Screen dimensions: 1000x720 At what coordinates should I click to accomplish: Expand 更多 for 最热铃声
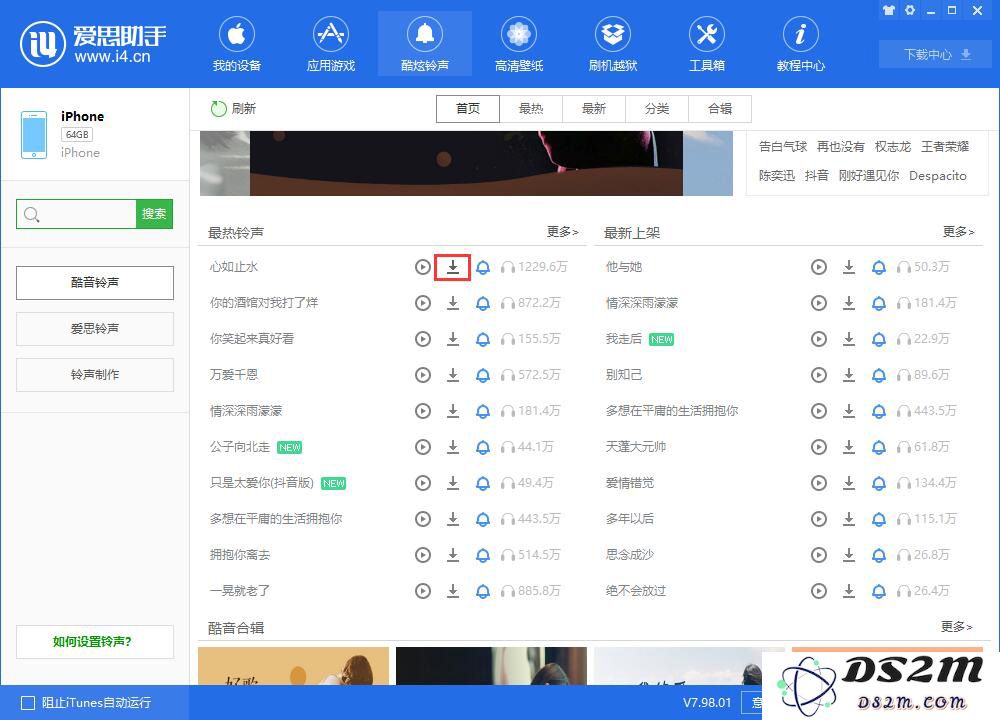[562, 231]
